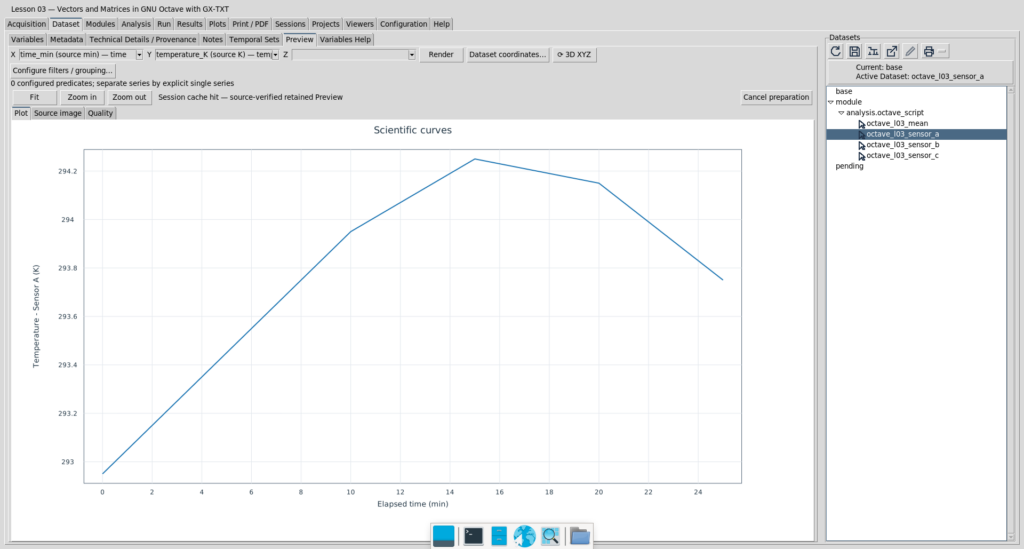Open the Notes sub-tab
The image size is (1024, 549).
(212, 40)
